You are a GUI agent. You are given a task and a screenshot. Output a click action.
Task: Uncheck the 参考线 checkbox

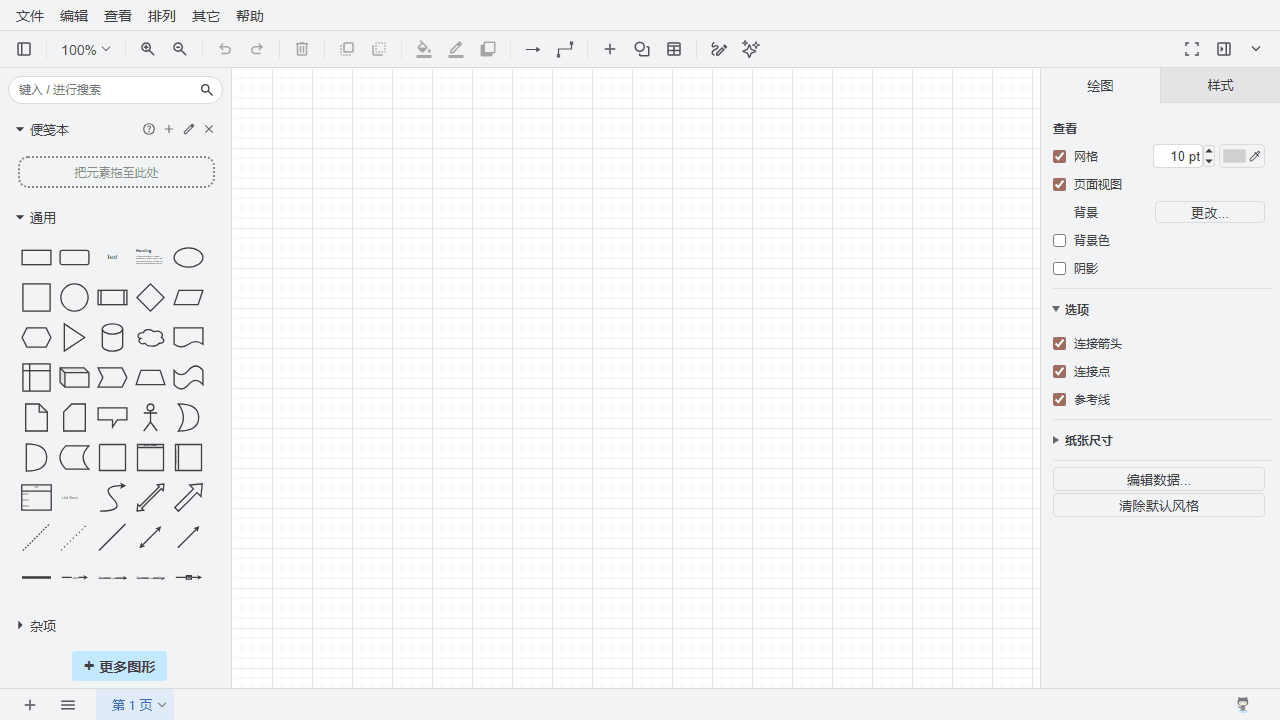(x=1060, y=400)
